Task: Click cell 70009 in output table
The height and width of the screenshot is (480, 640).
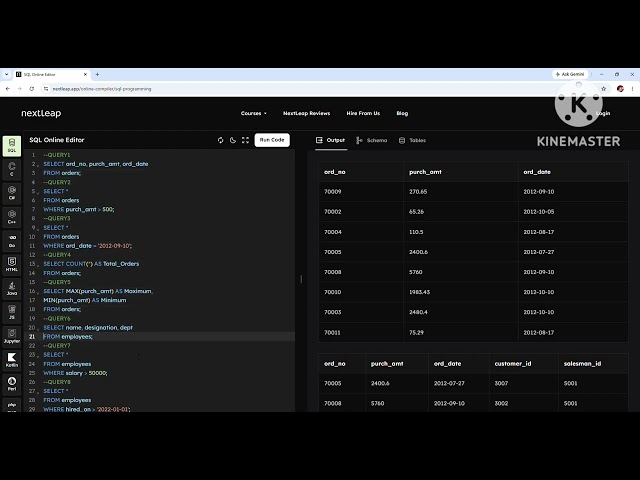Action: click(333, 192)
